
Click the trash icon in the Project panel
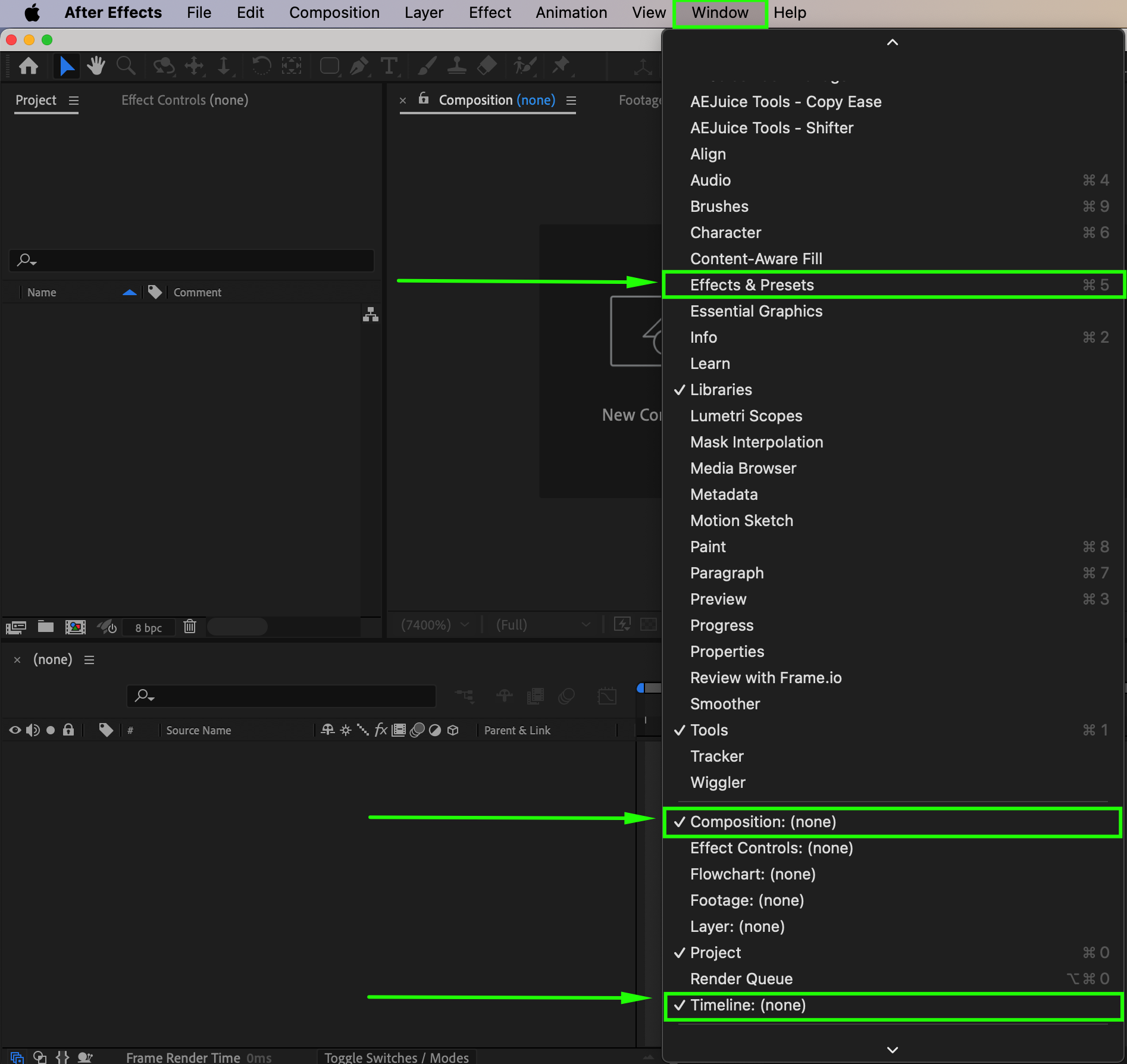[190, 627]
